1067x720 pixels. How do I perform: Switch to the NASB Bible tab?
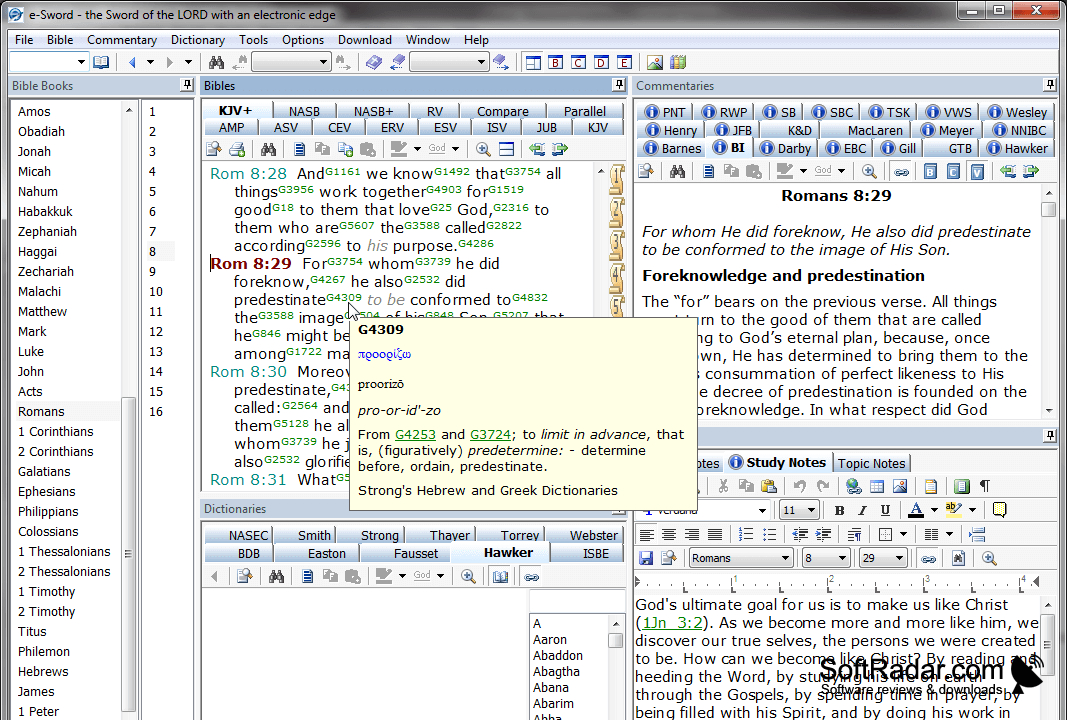point(304,112)
